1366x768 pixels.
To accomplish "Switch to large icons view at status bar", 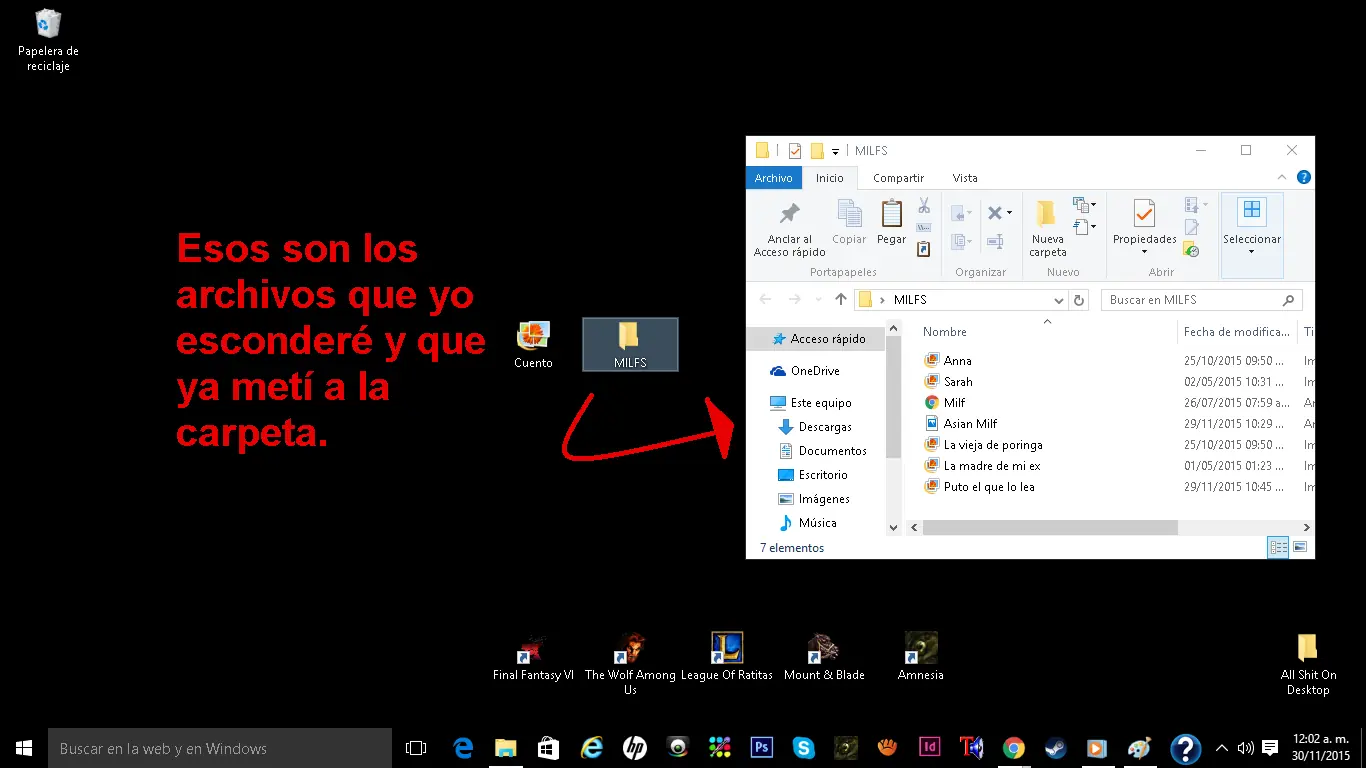I will (x=1300, y=547).
